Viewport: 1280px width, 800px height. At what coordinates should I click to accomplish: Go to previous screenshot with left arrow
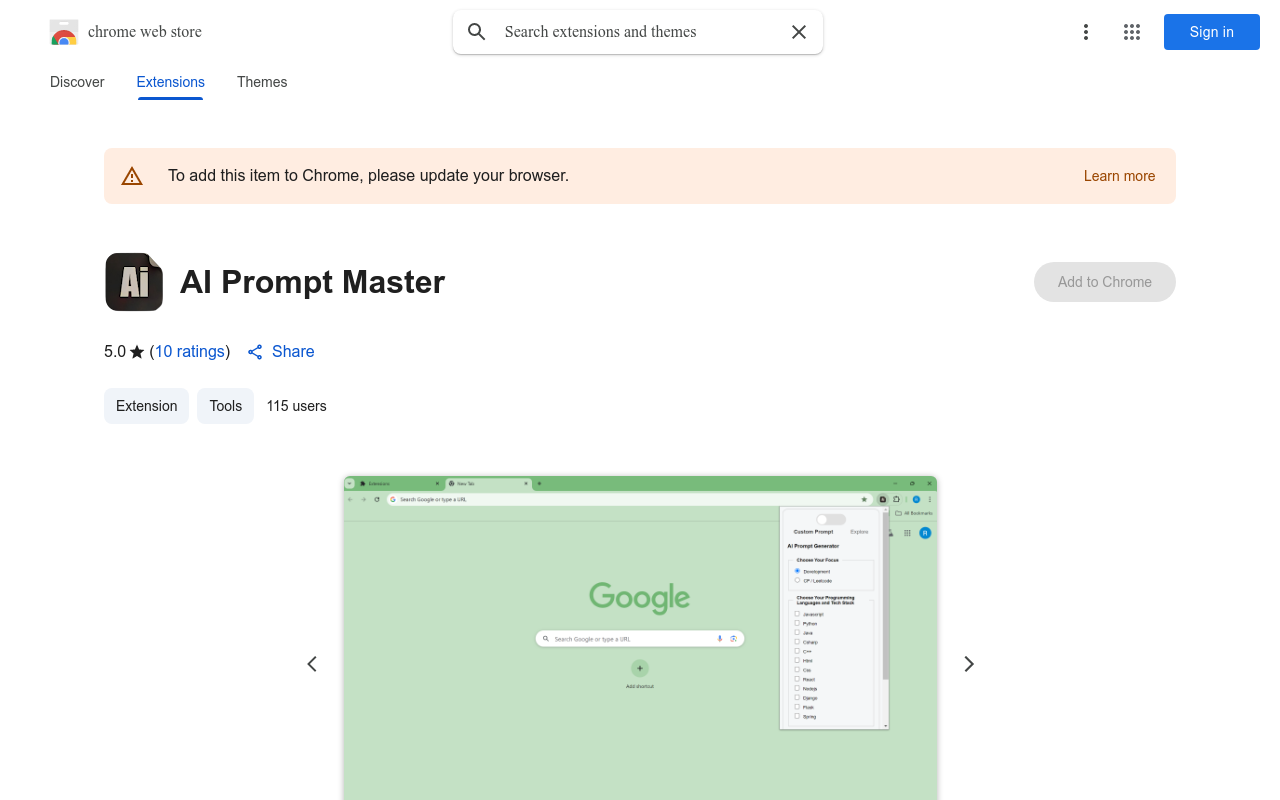312,664
